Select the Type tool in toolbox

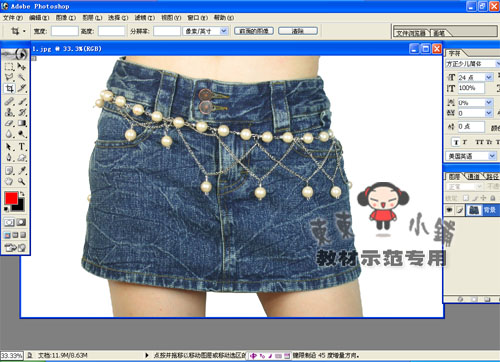tap(21, 147)
